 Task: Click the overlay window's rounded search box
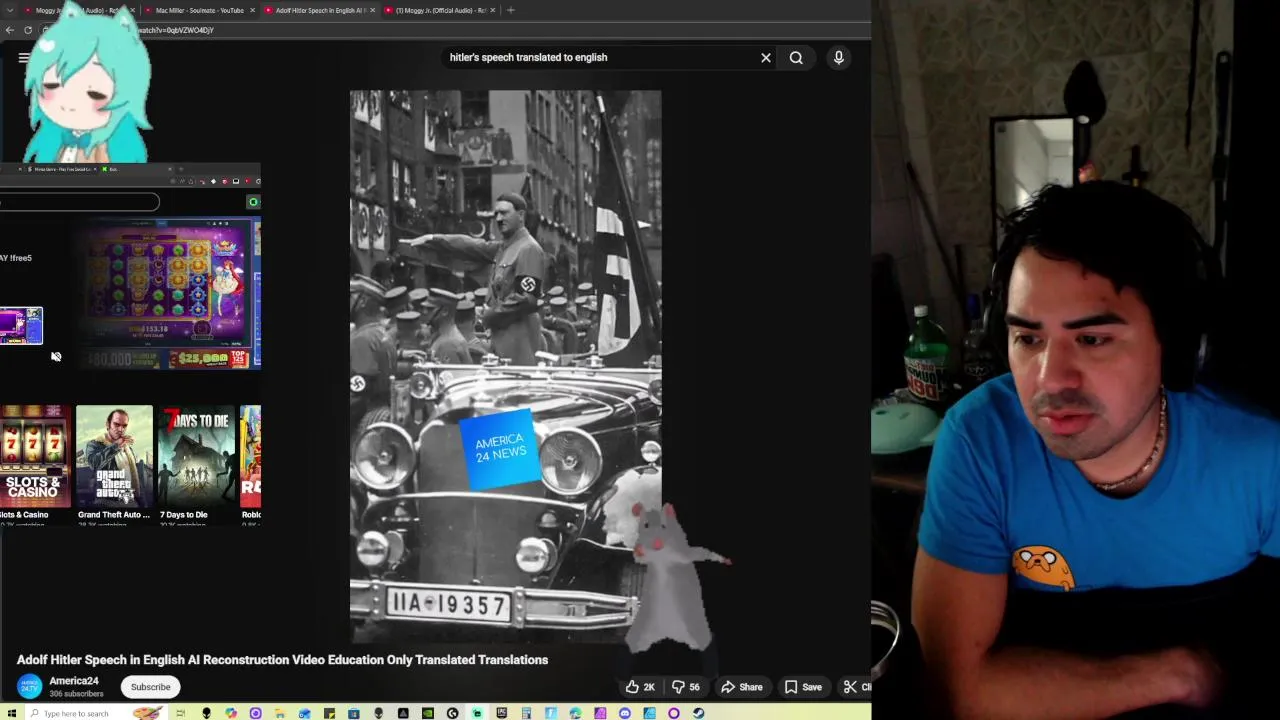79,202
